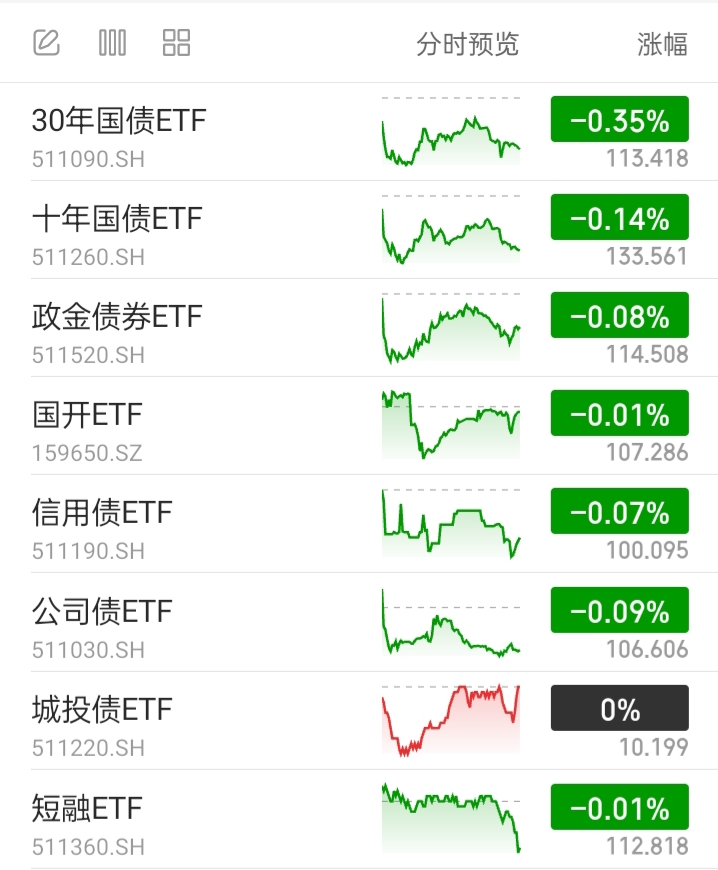Open the 十年国债ETF entry
The height and width of the screenshot is (870, 718).
tap(359, 230)
